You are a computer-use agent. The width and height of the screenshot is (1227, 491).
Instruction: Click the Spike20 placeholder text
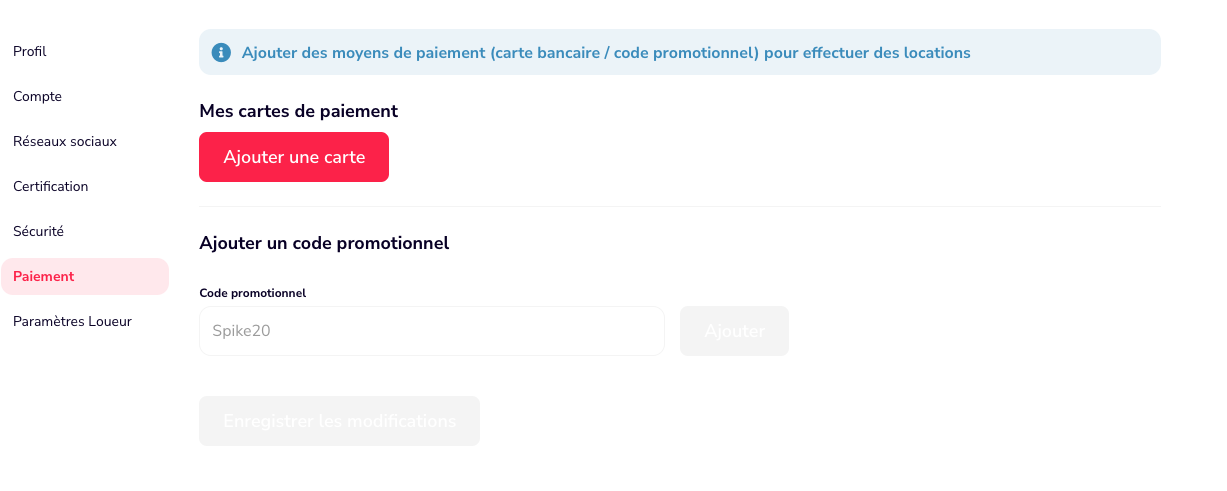click(x=241, y=331)
